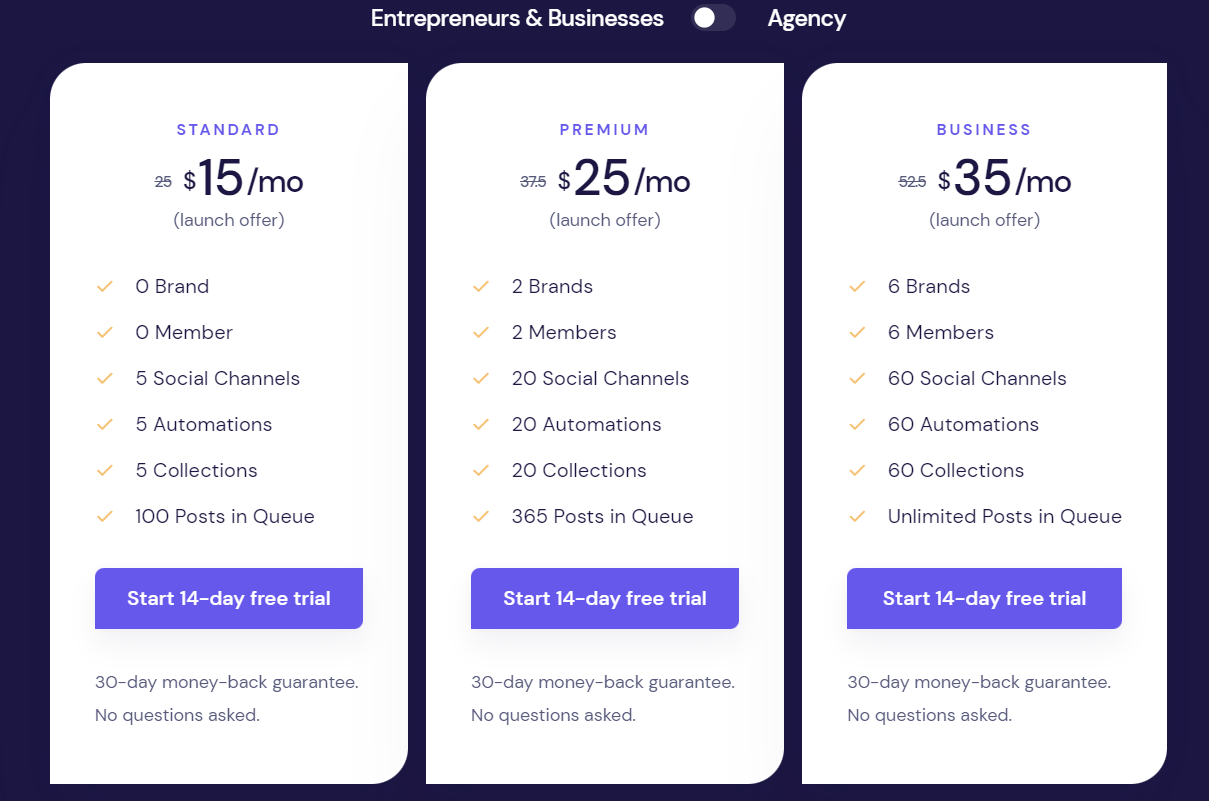Click checkmark icon beside 100 Posts in Queue
Viewport: 1209px width, 801px height.
coord(105,517)
